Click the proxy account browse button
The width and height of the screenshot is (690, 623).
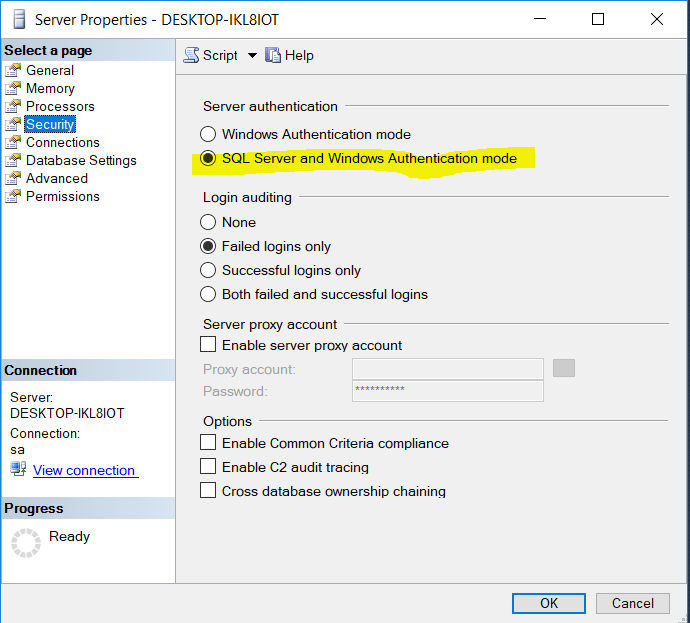564,368
